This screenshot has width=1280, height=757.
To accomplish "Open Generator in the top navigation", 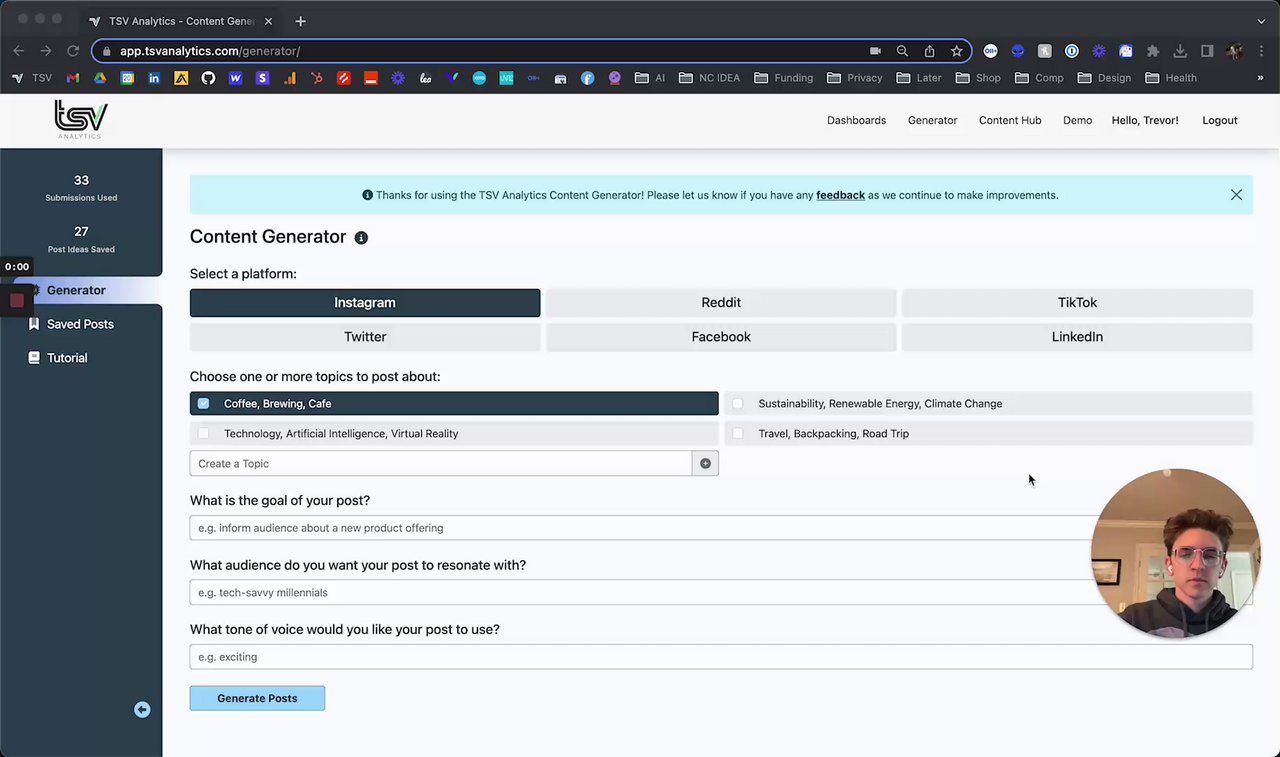I will (932, 120).
